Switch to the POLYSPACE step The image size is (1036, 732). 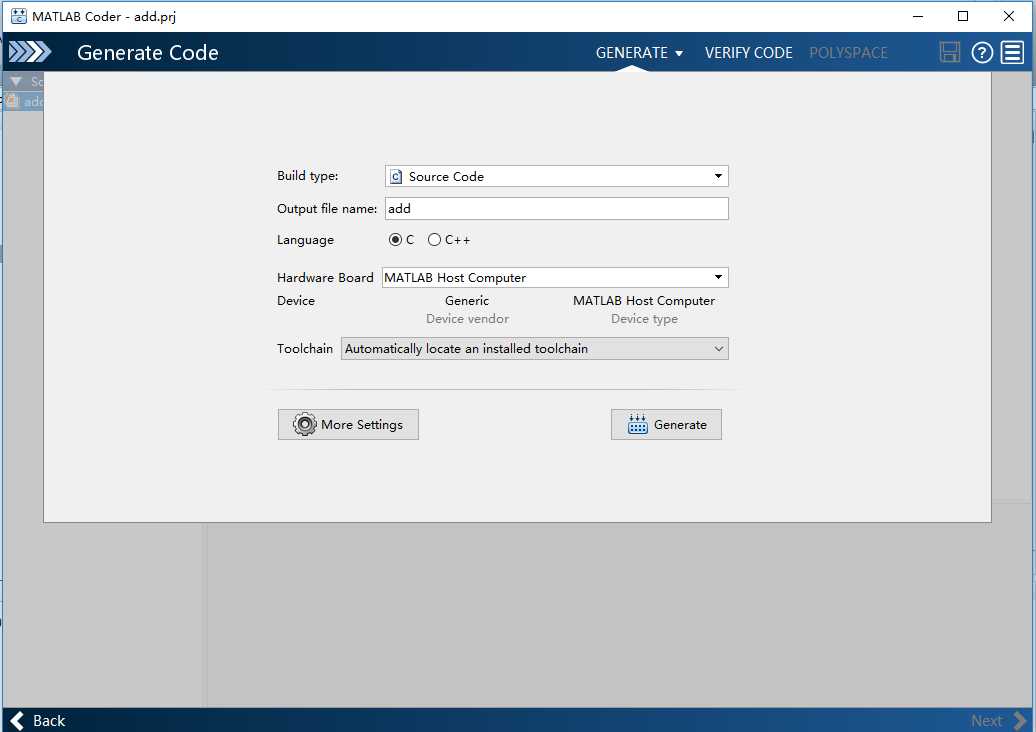848,53
